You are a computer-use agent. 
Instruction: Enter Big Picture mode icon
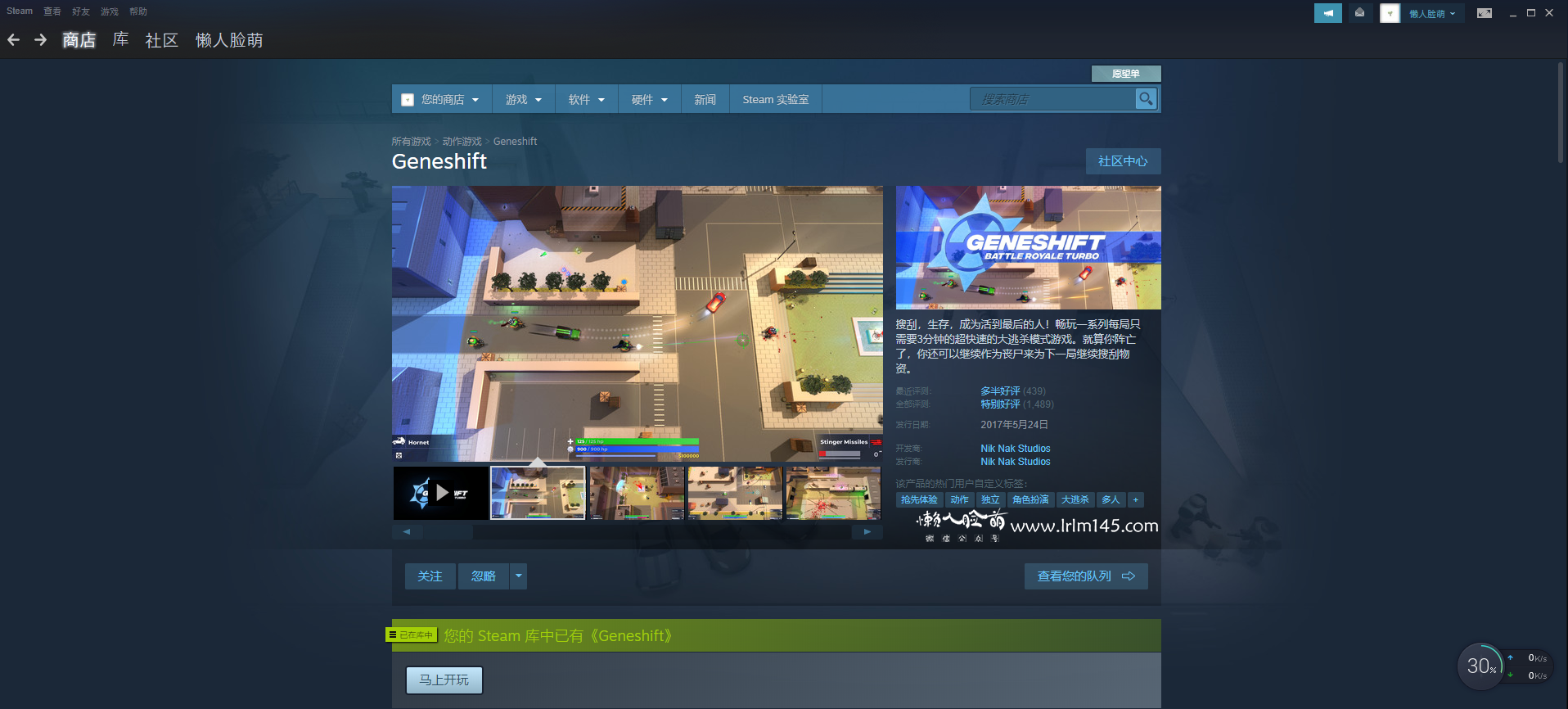(1484, 13)
